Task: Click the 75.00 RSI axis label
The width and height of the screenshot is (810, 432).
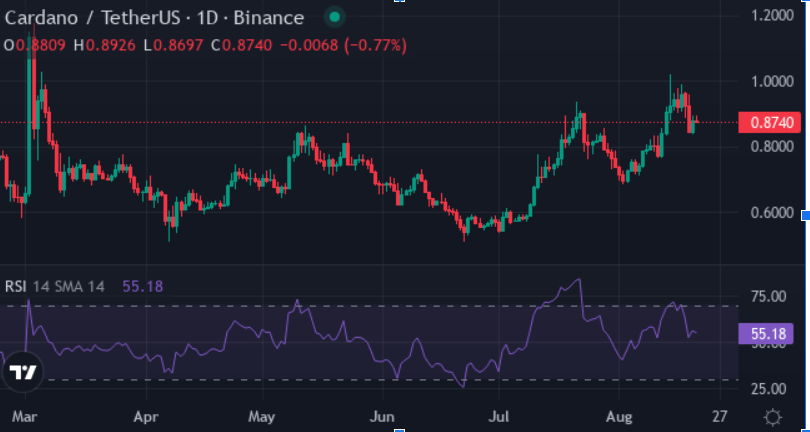Action: (769, 297)
